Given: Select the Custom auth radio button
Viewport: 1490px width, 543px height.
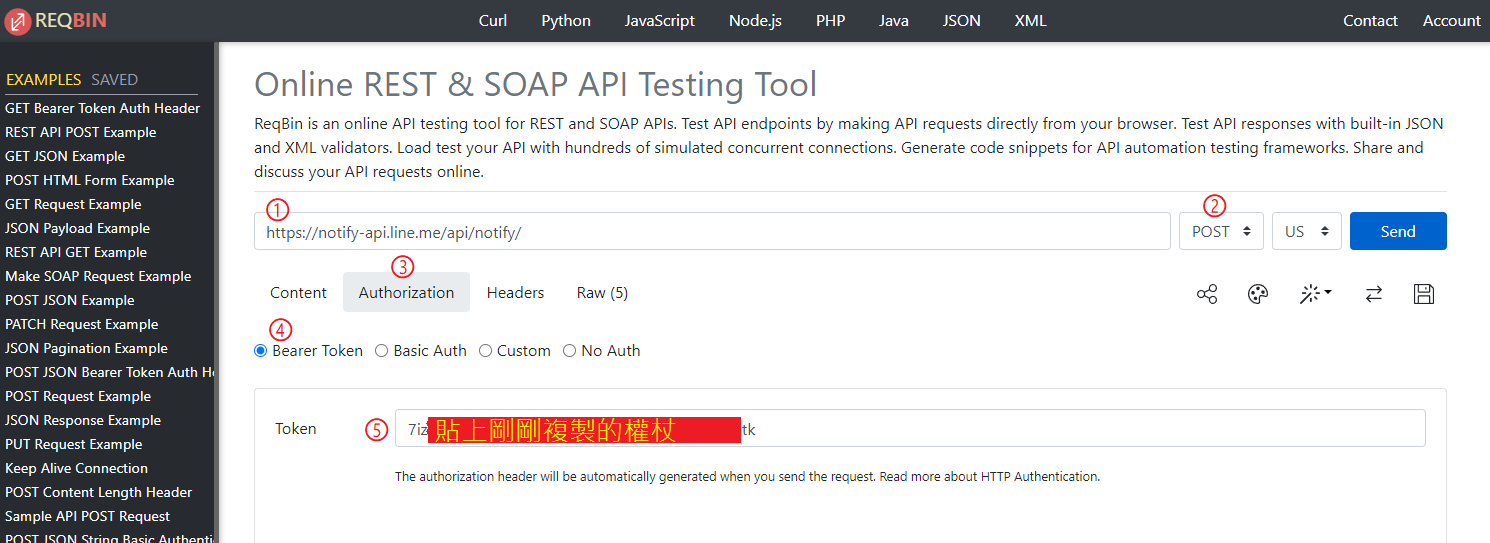Looking at the screenshot, I should (x=485, y=351).
